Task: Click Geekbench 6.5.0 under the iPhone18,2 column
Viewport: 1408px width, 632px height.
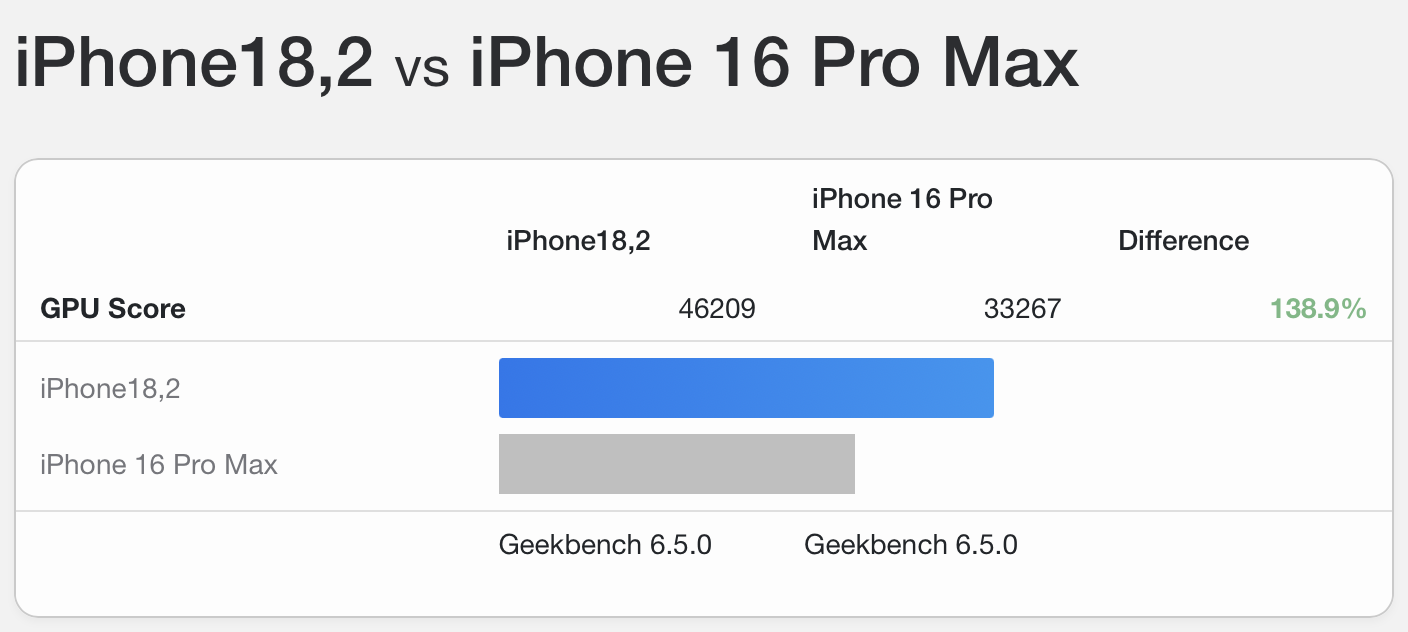Action: pyautogui.click(x=605, y=545)
